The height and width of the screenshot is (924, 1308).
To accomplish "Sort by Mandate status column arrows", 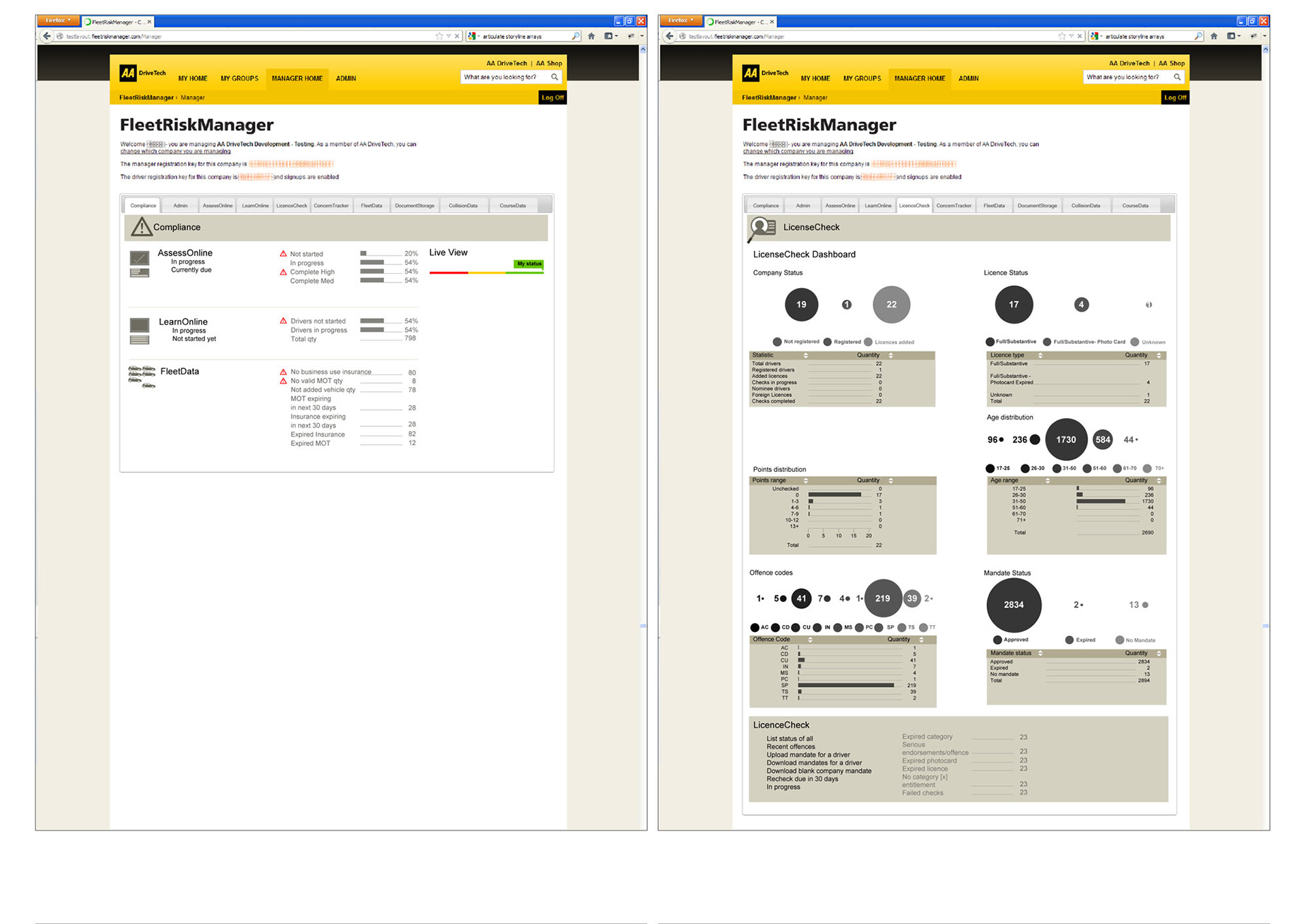I will [1040, 653].
